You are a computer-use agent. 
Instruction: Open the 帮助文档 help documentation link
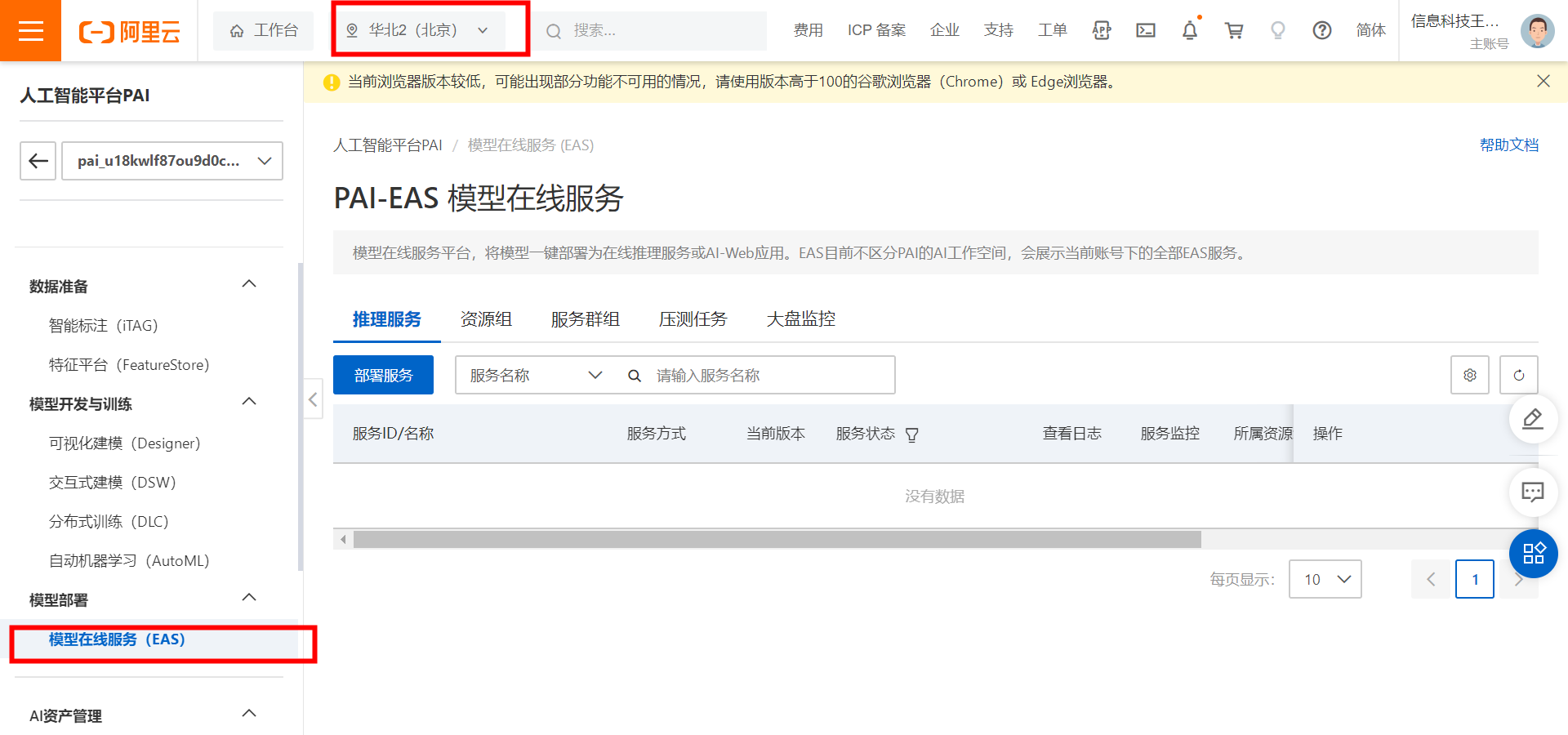[x=1509, y=145]
